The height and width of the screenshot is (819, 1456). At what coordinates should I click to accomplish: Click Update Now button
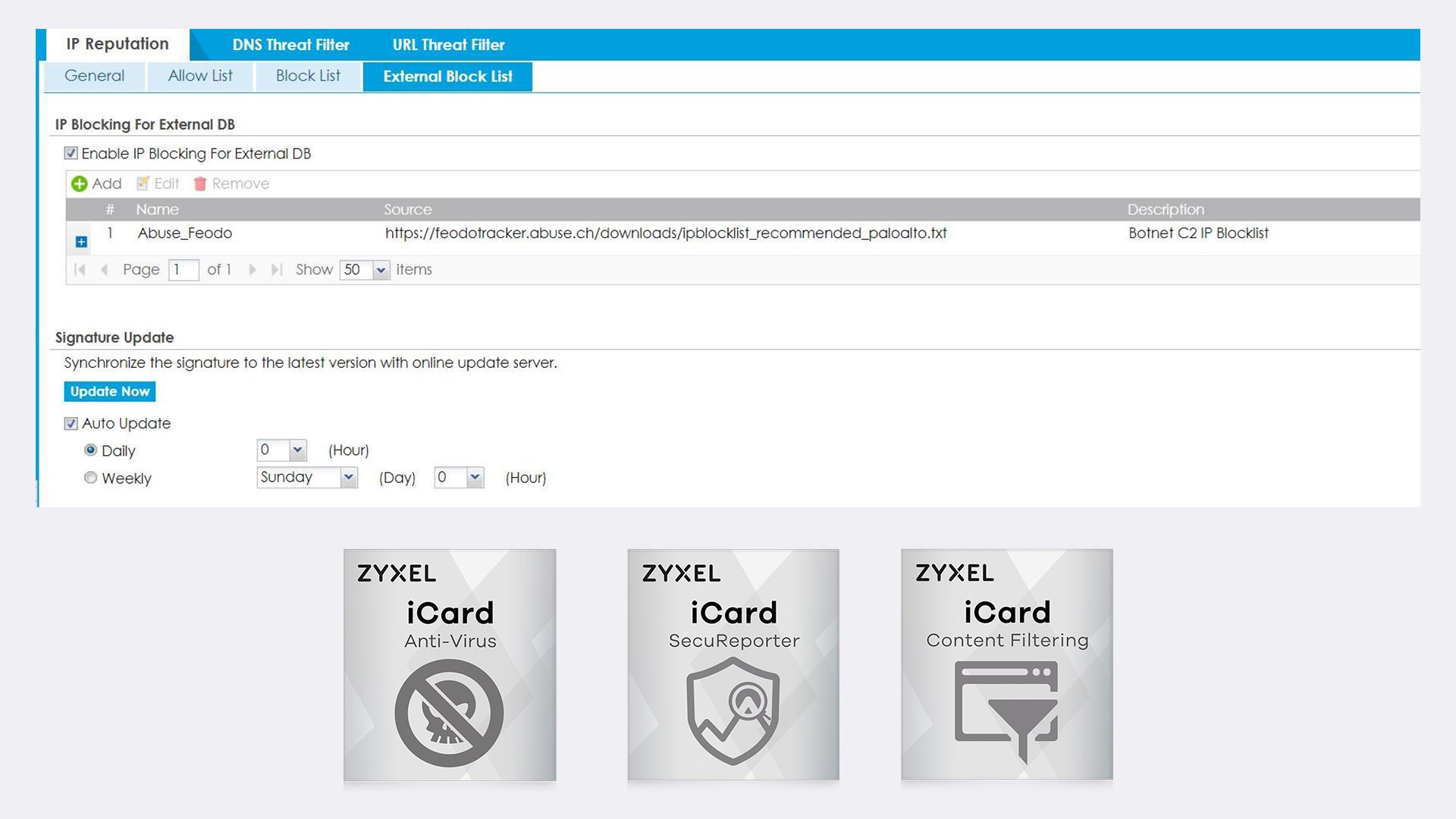[110, 391]
